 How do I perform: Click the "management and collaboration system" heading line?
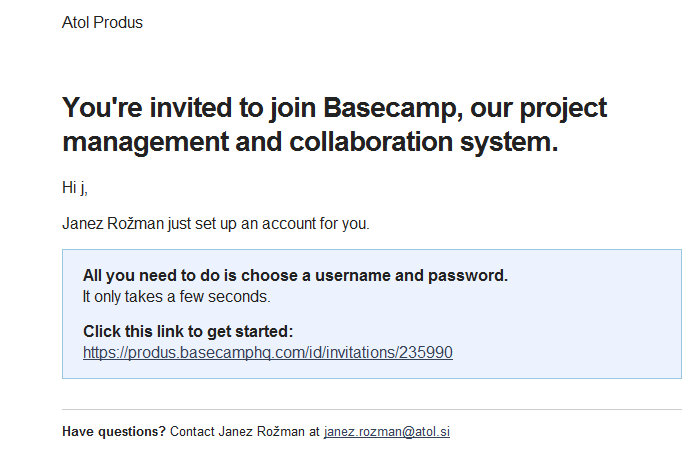309,141
